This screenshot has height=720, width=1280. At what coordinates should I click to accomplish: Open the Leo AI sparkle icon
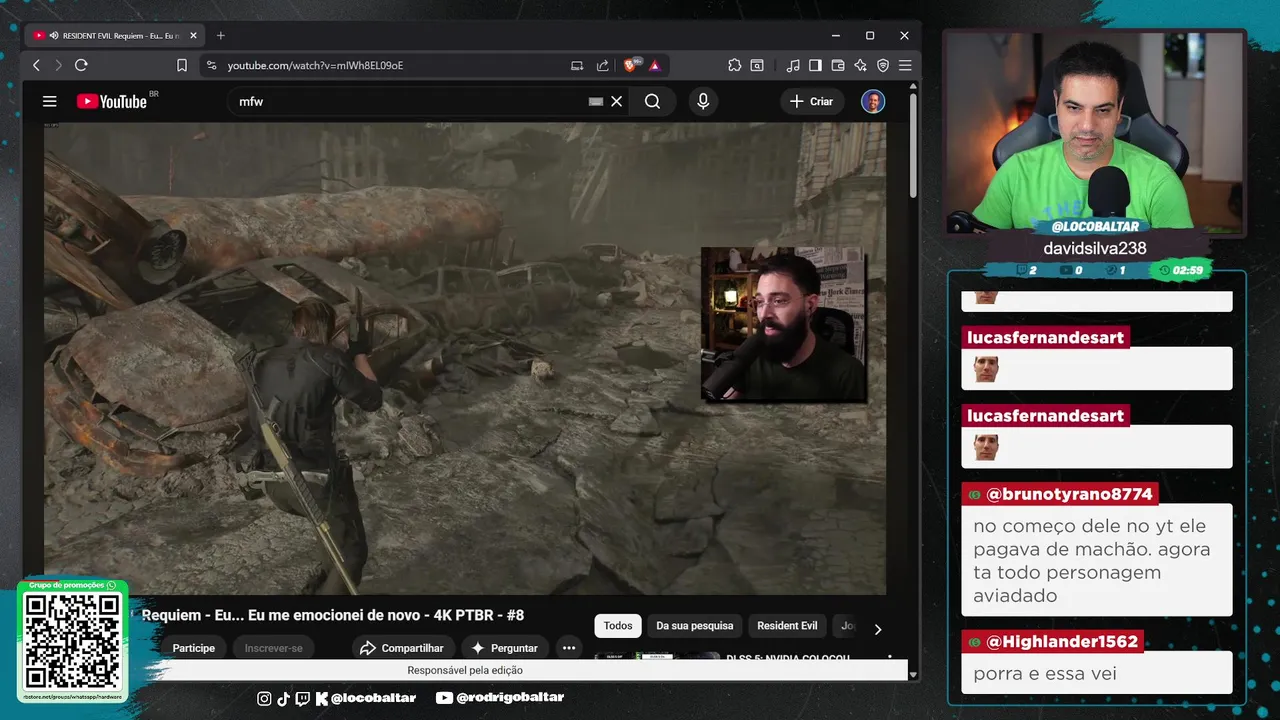tap(860, 65)
